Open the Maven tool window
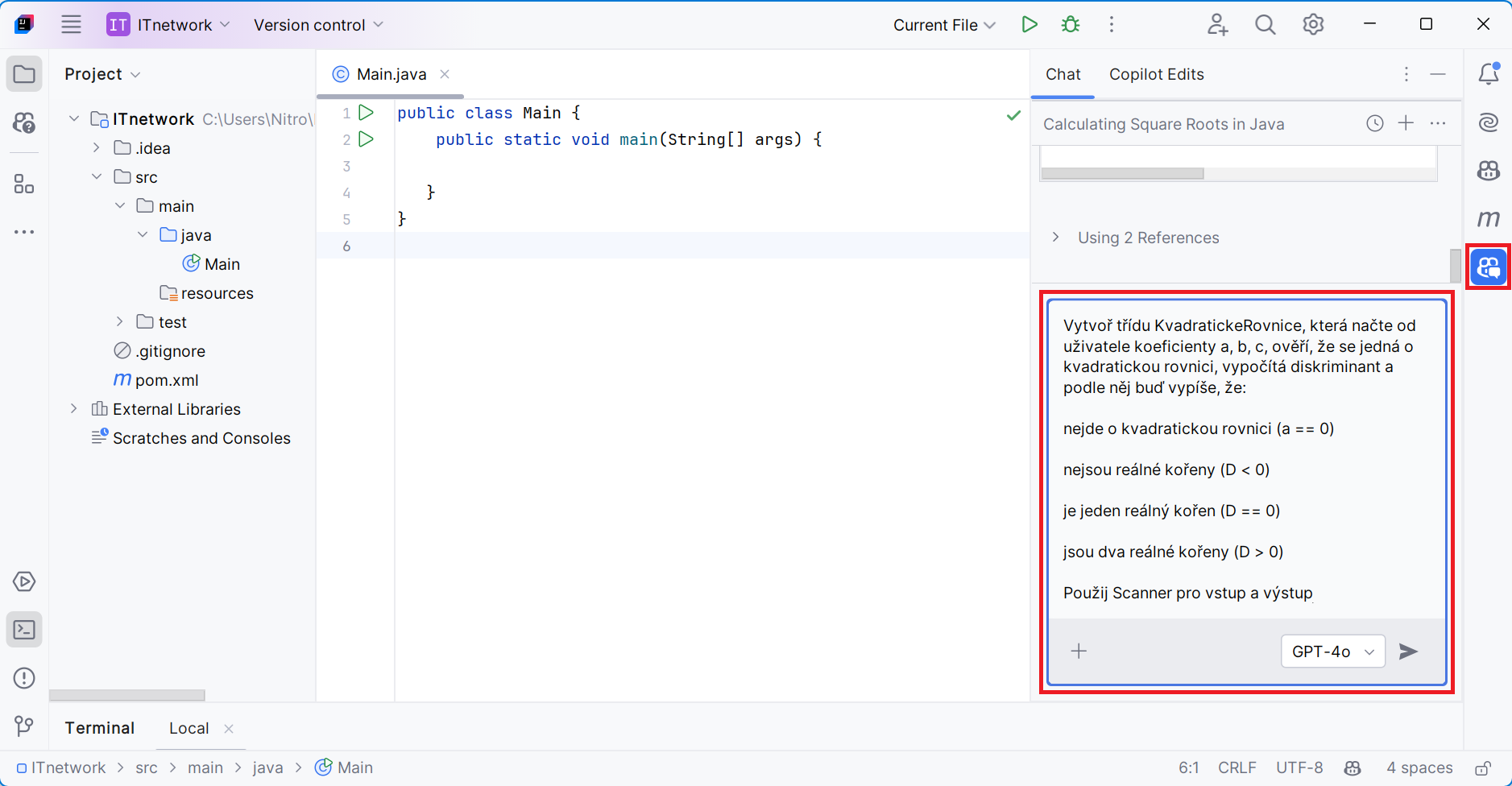This screenshot has height=786, width=1512. (x=1488, y=218)
